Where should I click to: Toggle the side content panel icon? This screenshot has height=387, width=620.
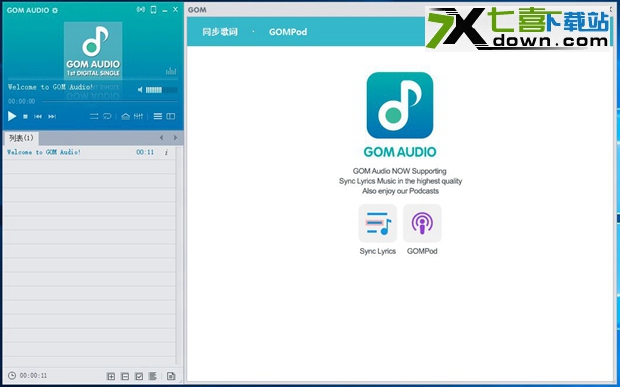click(171, 116)
